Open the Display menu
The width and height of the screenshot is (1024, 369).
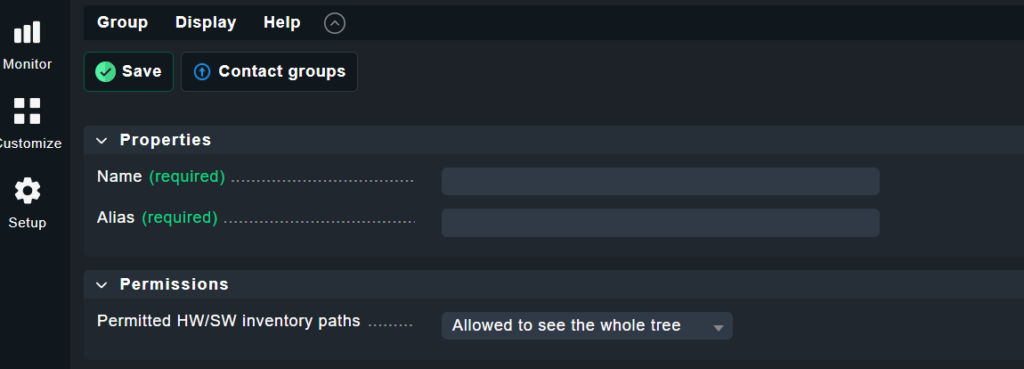click(x=206, y=23)
